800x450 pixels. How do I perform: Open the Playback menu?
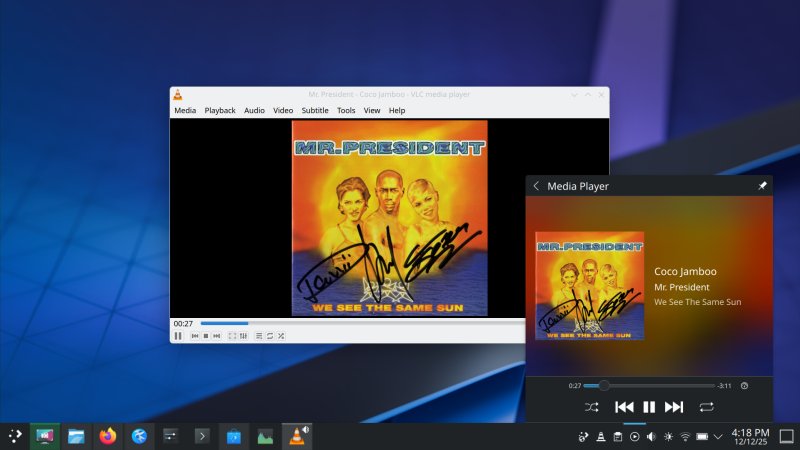pyautogui.click(x=220, y=110)
